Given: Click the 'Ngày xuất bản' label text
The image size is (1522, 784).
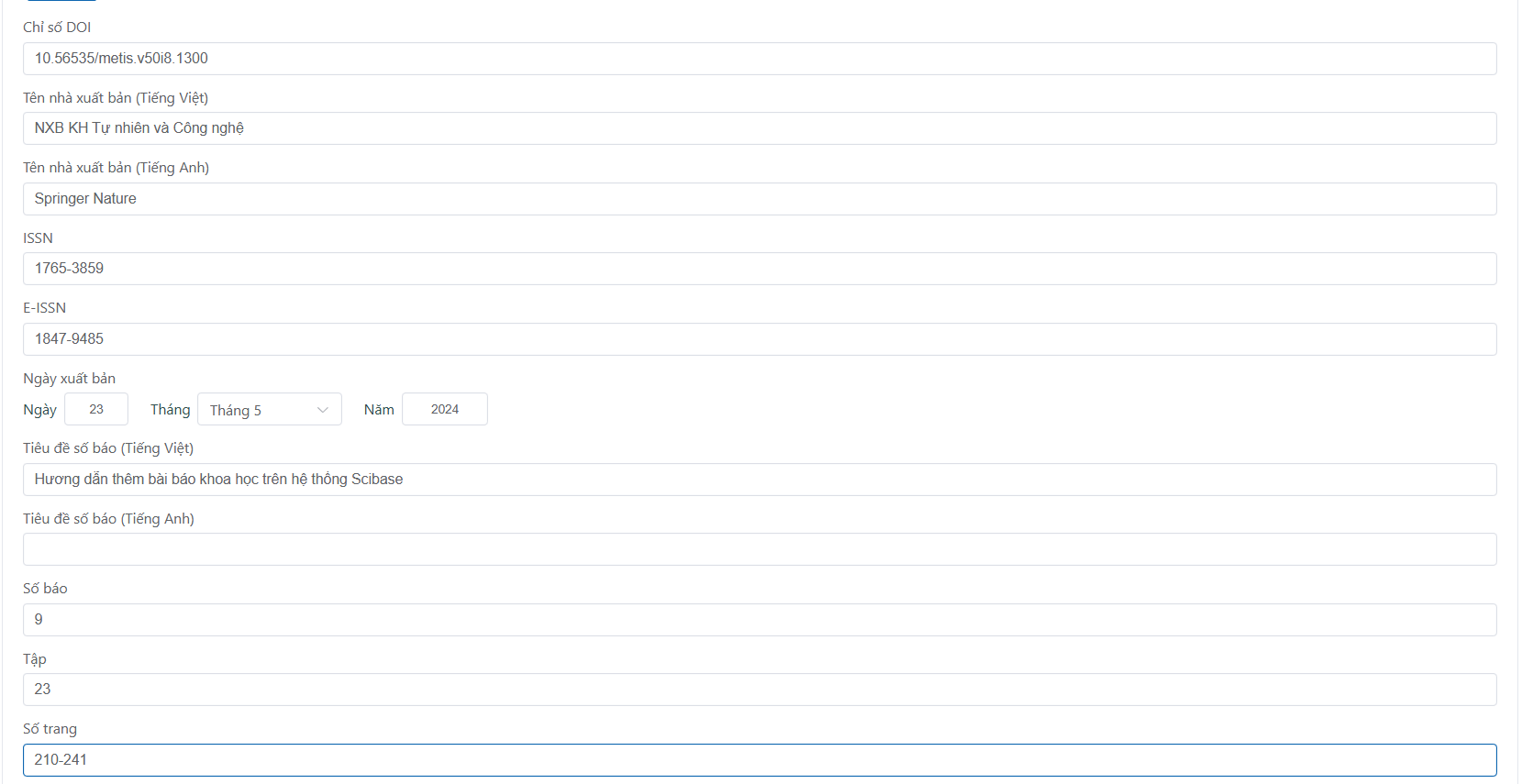Looking at the screenshot, I should pyautogui.click(x=69, y=379).
